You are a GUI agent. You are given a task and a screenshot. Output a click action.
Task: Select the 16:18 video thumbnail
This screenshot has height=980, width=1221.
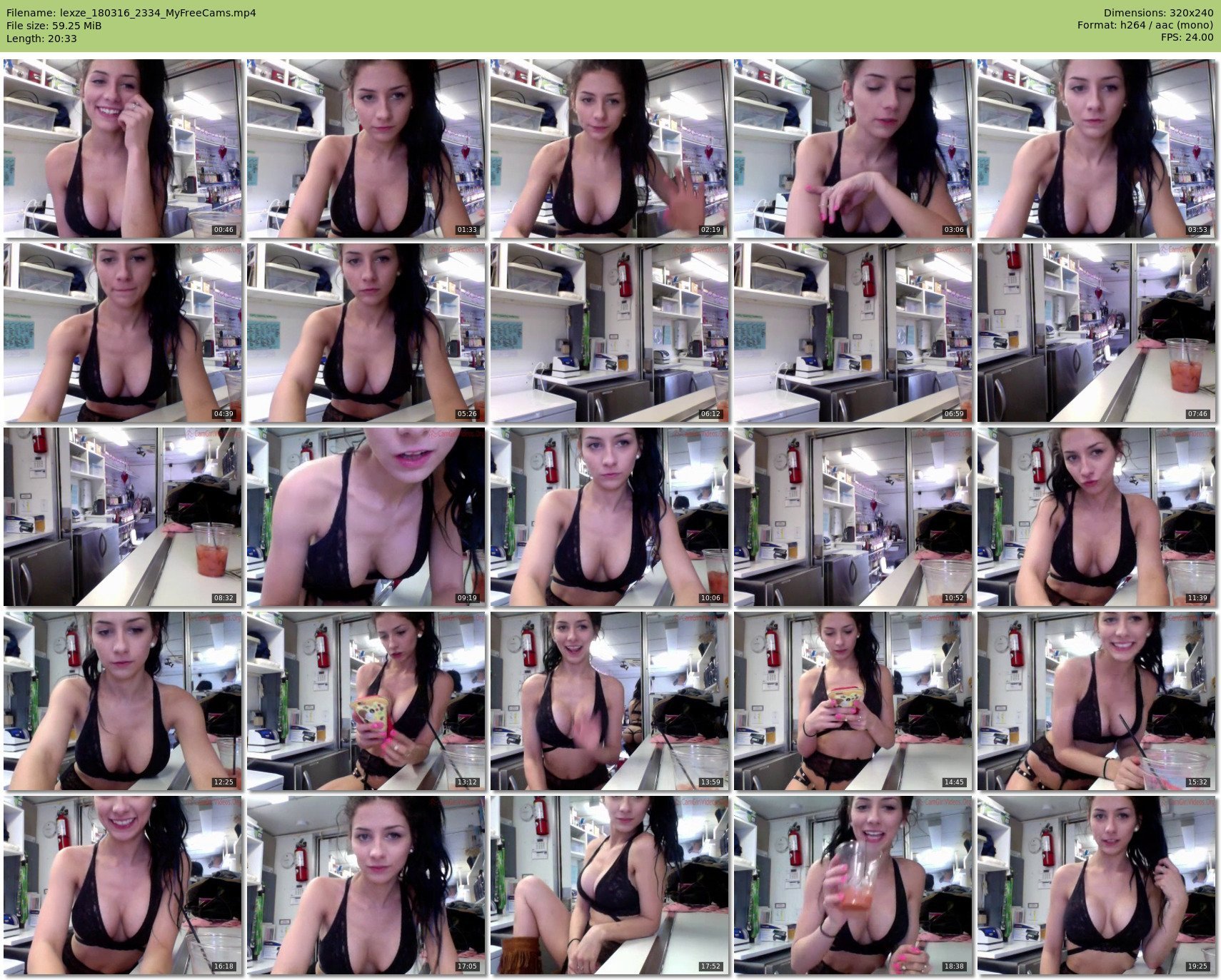click(122, 885)
